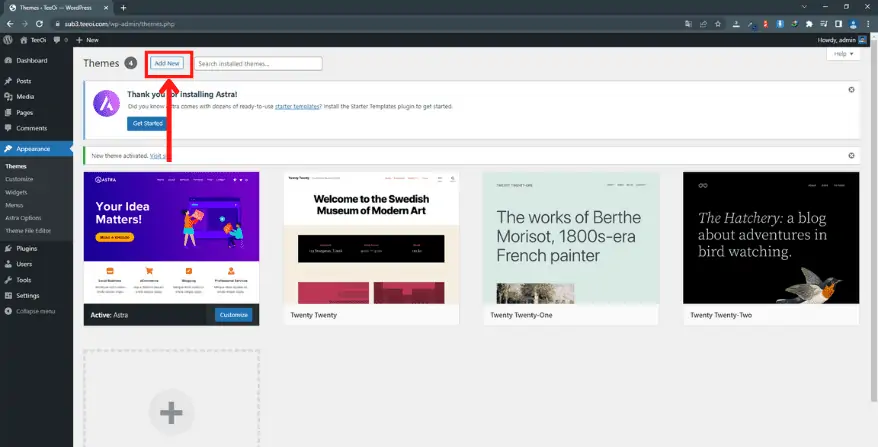This screenshot has height=447, width=878.
Task: Click the Astra logo in notice
Action: [x=106, y=103]
